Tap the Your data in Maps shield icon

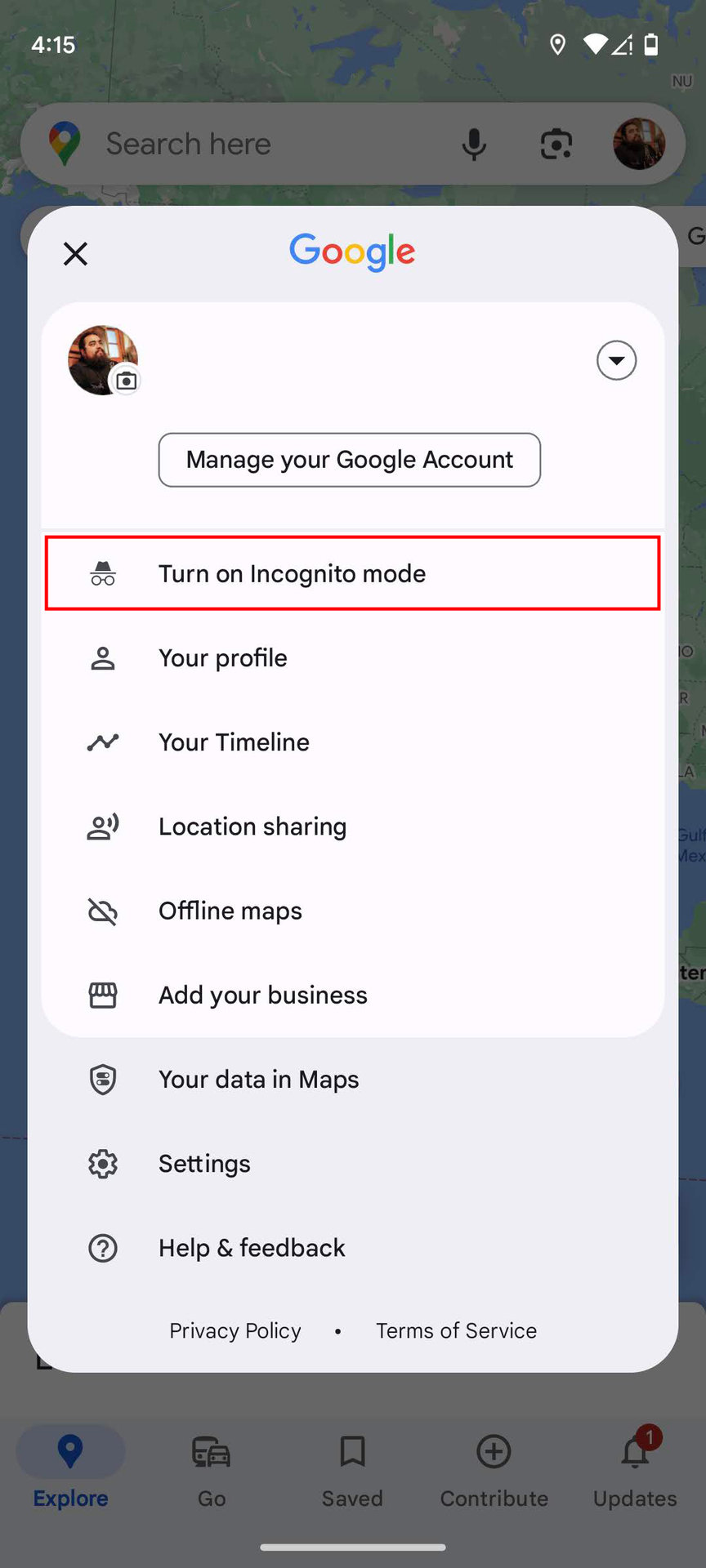point(103,1080)
